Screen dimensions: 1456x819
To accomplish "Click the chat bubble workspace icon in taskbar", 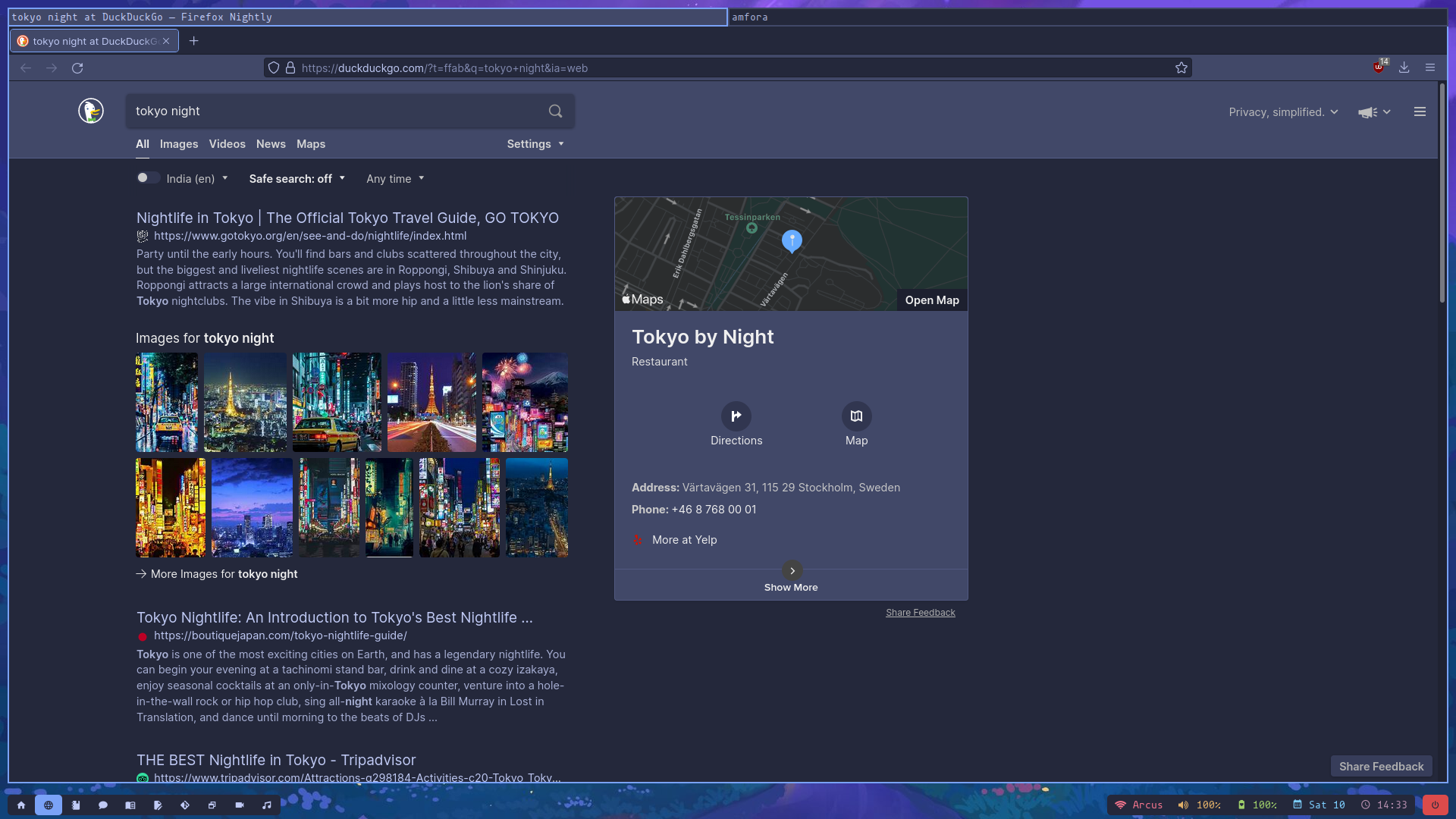I will point(103,805).
